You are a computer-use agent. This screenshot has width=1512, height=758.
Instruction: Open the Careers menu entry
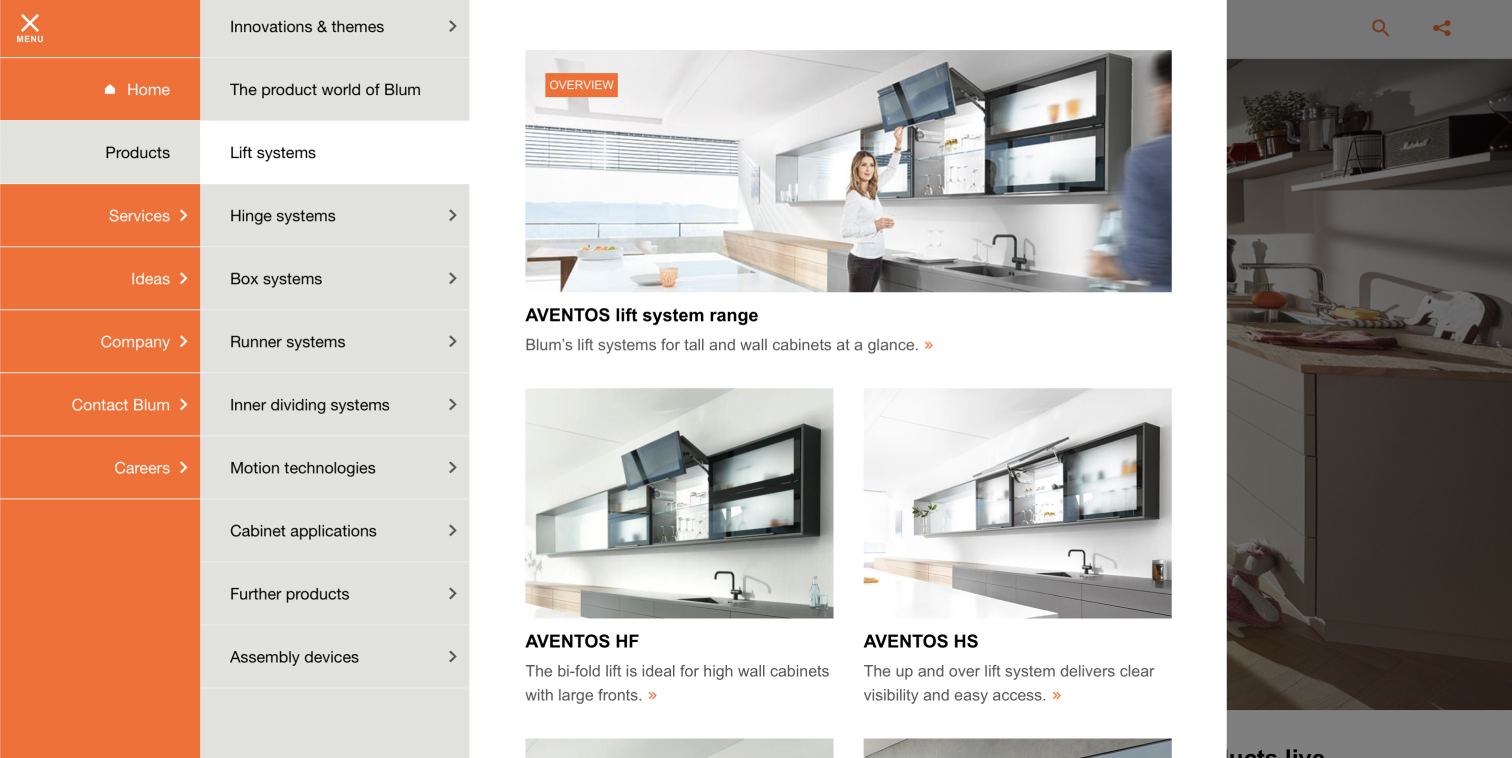pyautogui.click(x=100, y=467)
